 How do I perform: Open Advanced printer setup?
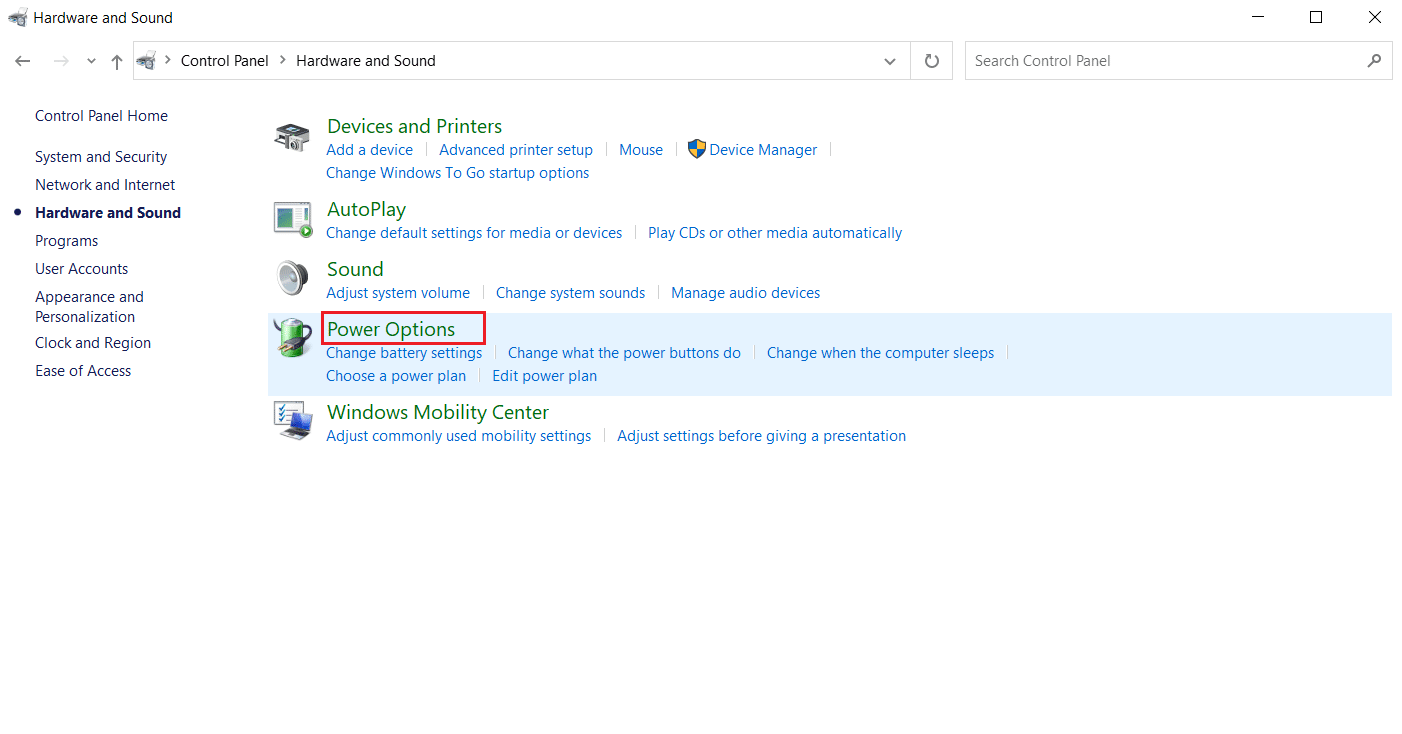coord(516,150)
